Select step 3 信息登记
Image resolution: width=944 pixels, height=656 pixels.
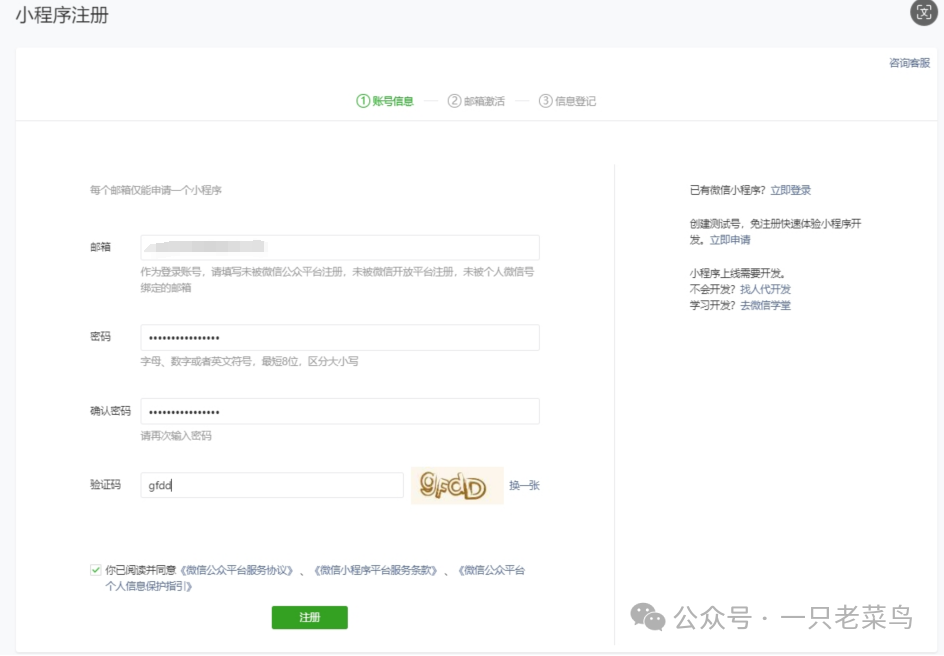point(567,101)
